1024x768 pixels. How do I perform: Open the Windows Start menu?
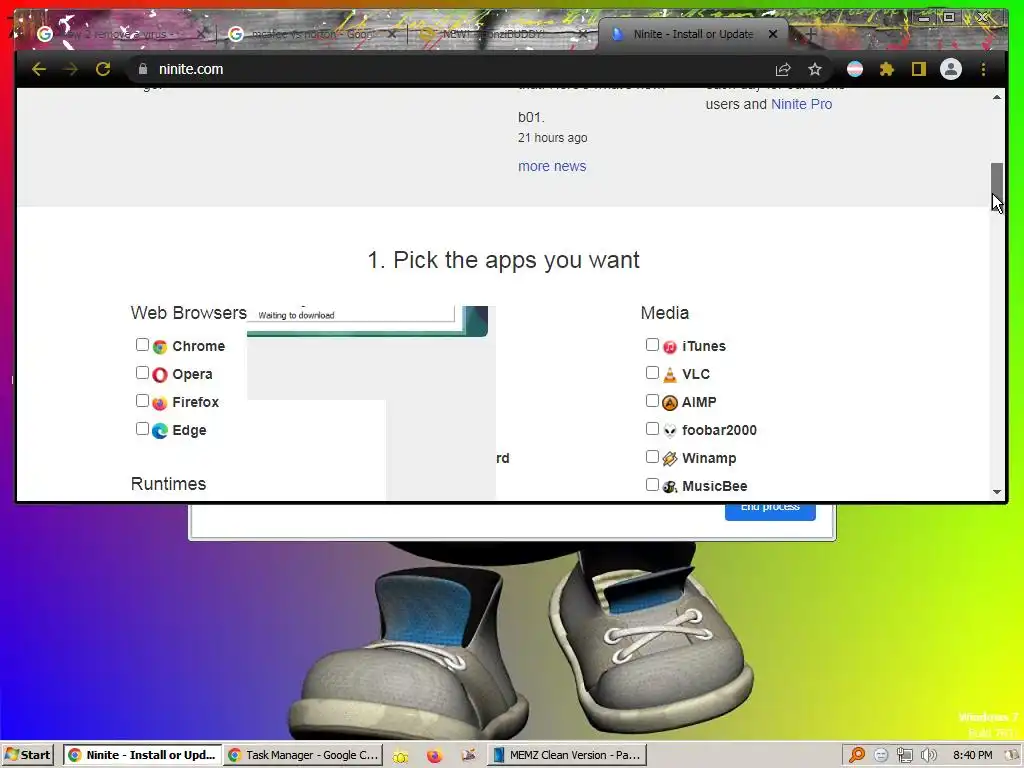point(27,755)
